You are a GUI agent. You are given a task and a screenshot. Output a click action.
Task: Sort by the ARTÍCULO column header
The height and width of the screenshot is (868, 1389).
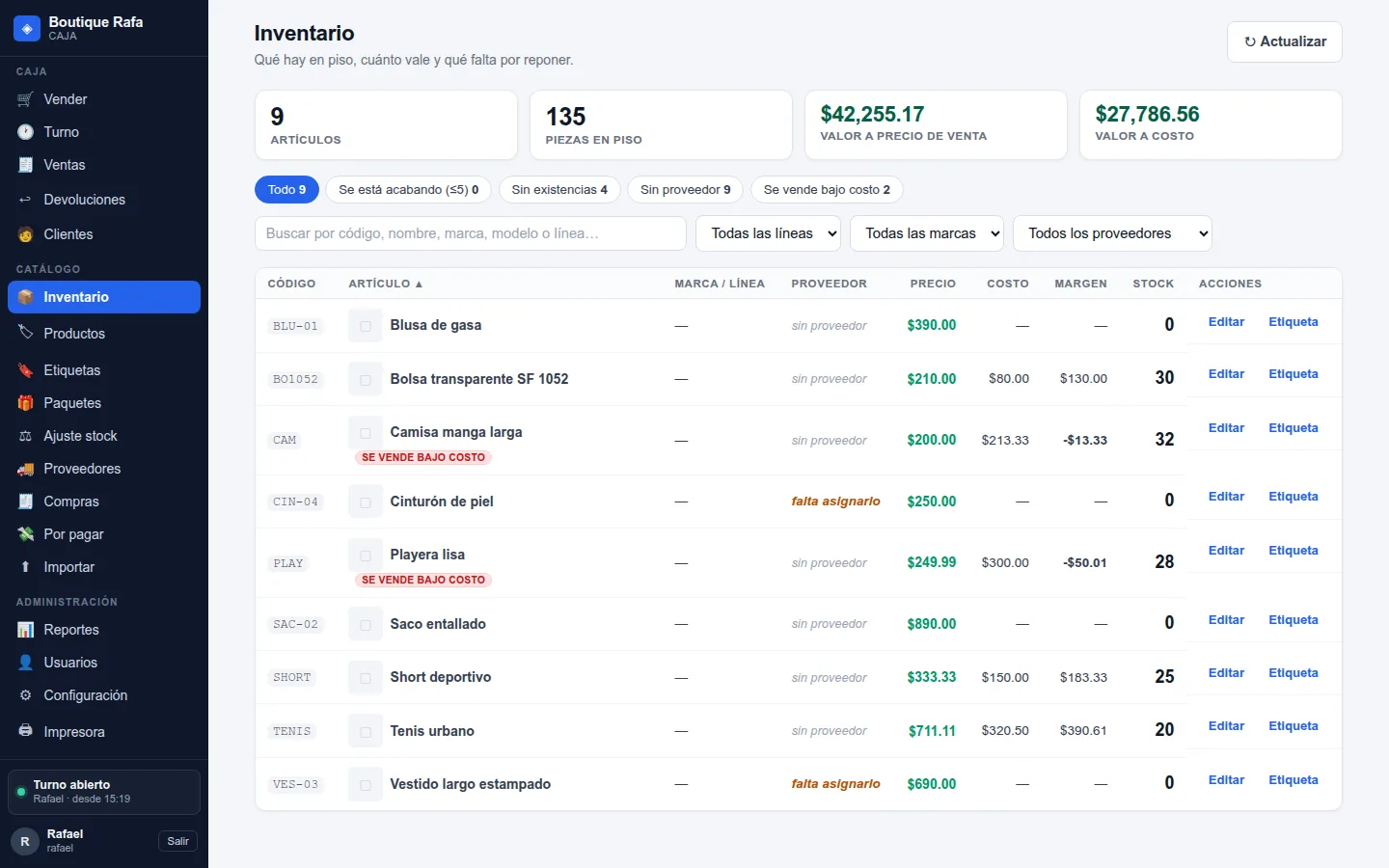(386, 284)
